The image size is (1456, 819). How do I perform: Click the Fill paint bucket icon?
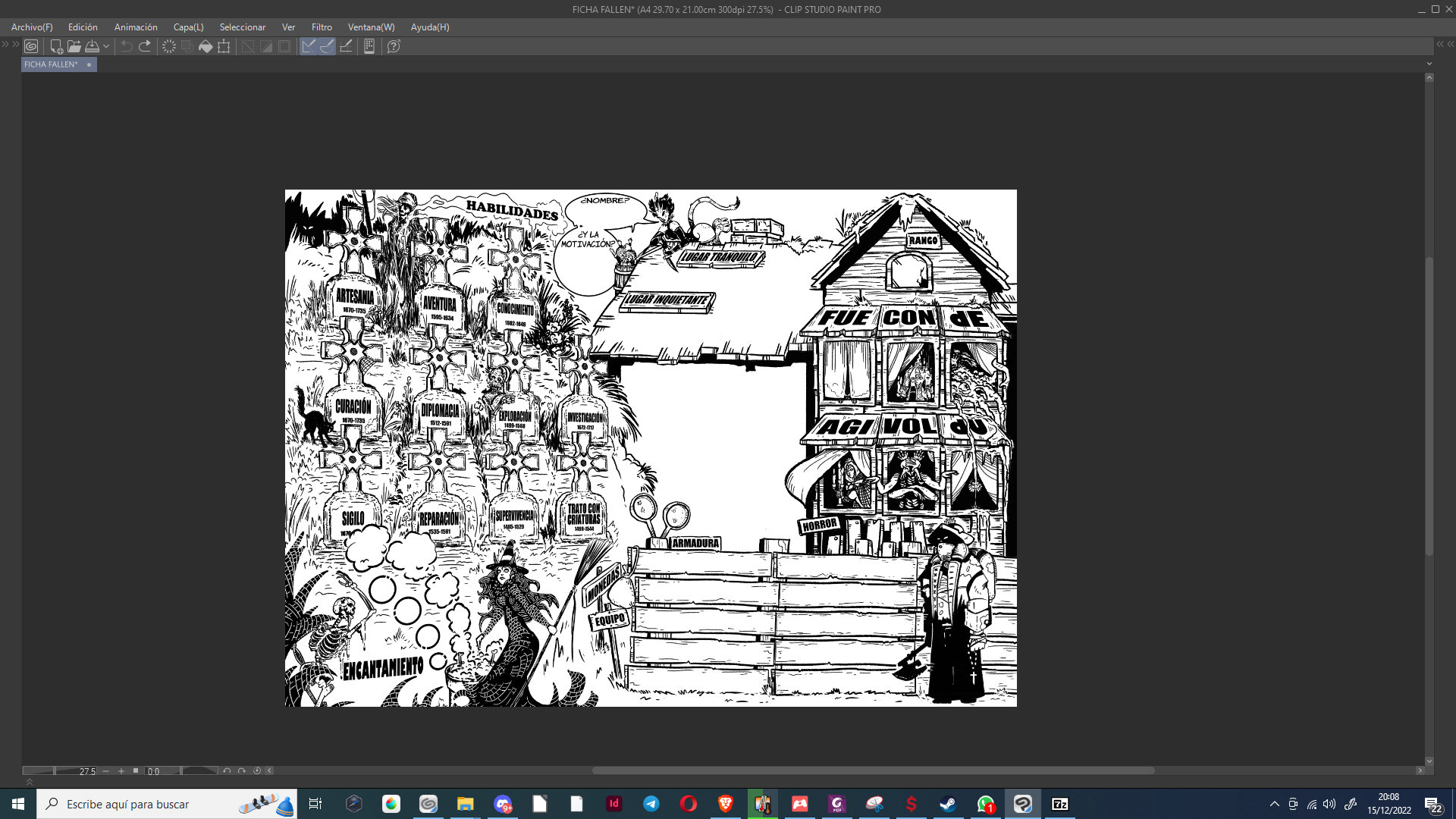point(206,46)
